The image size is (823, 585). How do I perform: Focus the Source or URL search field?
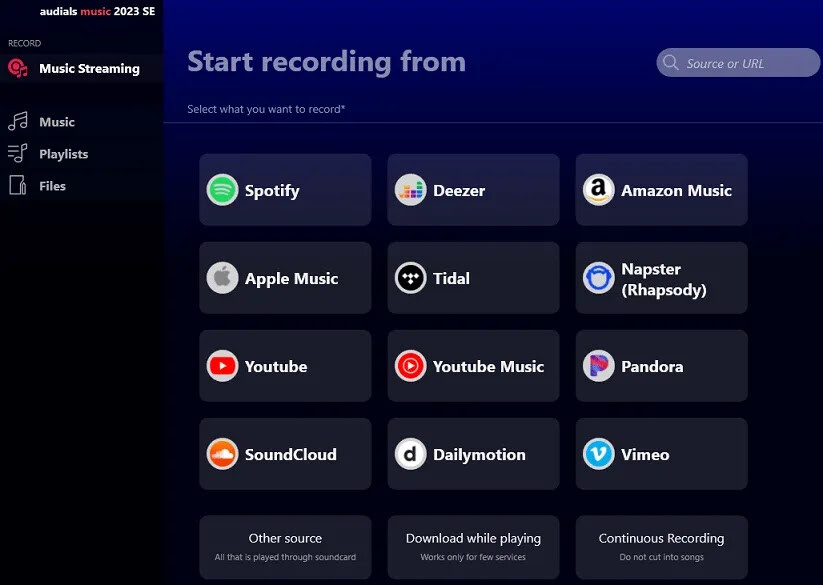(x=737, y=62)
